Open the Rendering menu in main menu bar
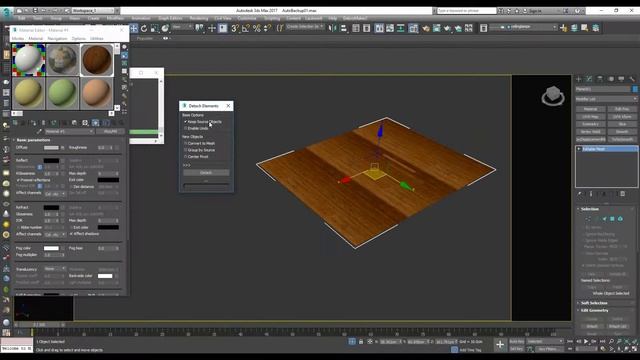Screen dimensions: 640x360 coord(199,18)
